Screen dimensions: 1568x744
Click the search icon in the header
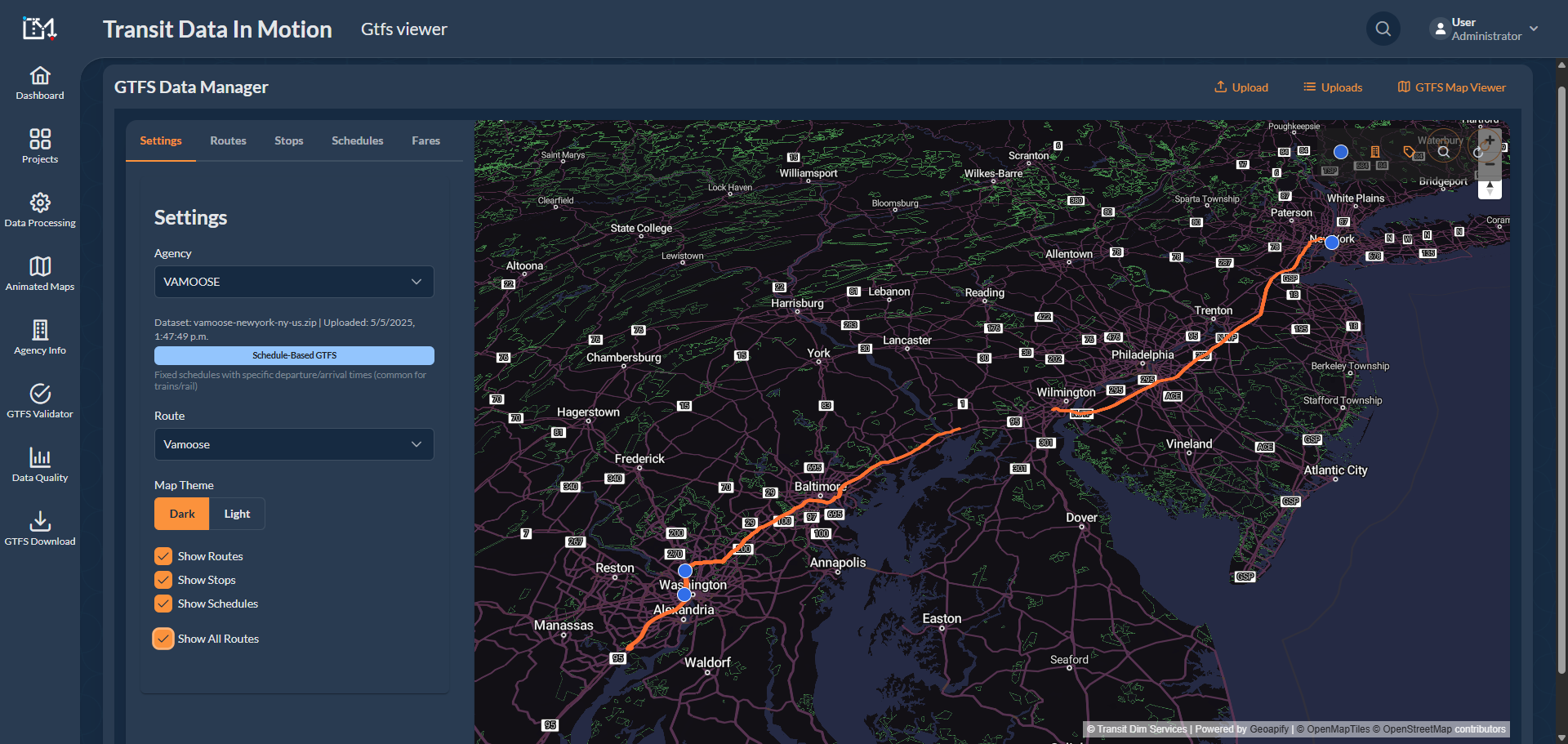pos(1383,29)
